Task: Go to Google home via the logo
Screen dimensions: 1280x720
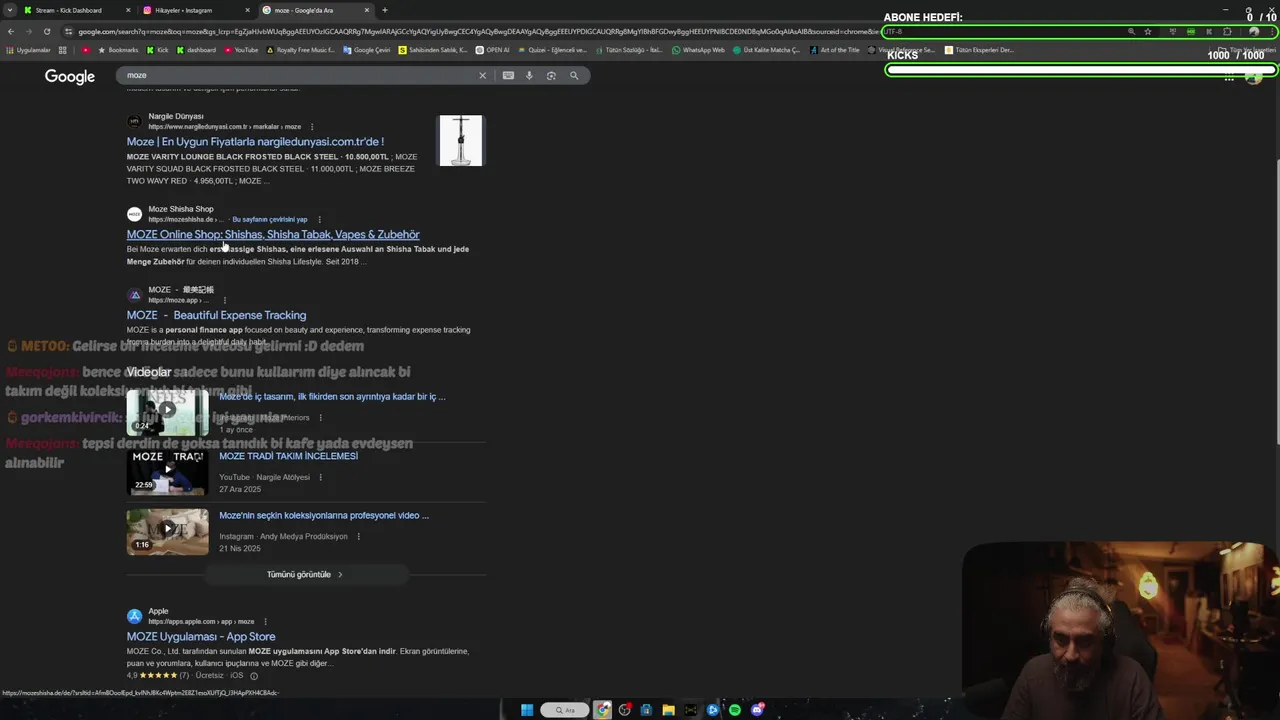Action: pos(70,77)
